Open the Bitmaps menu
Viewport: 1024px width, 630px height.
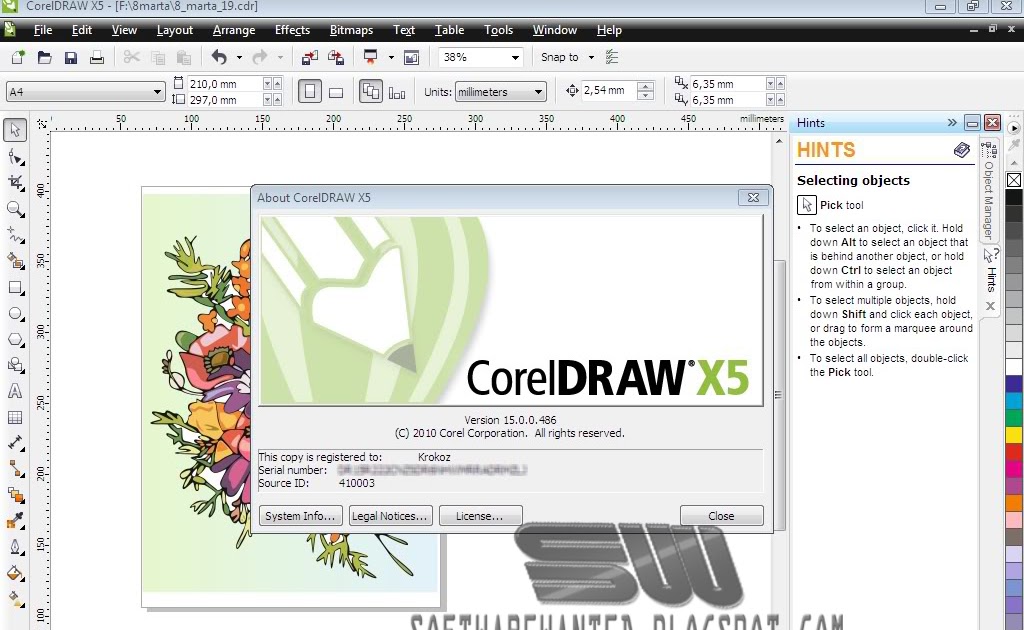point(351,30)
